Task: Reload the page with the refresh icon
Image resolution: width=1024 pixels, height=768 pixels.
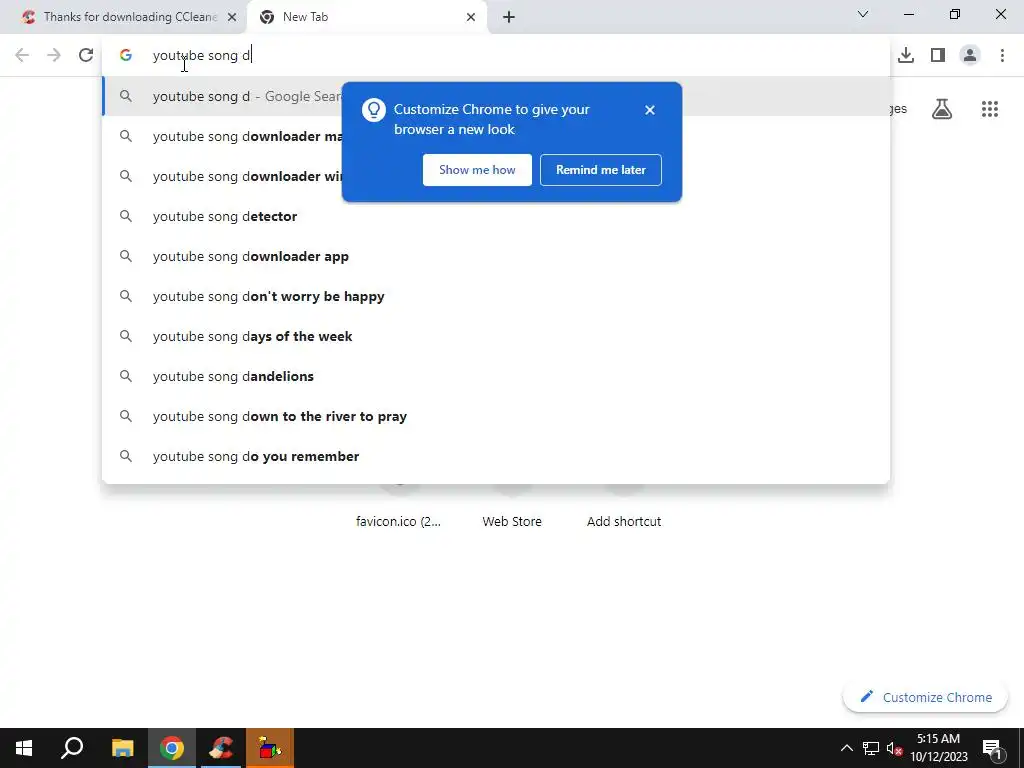Action: click(86, 56)
